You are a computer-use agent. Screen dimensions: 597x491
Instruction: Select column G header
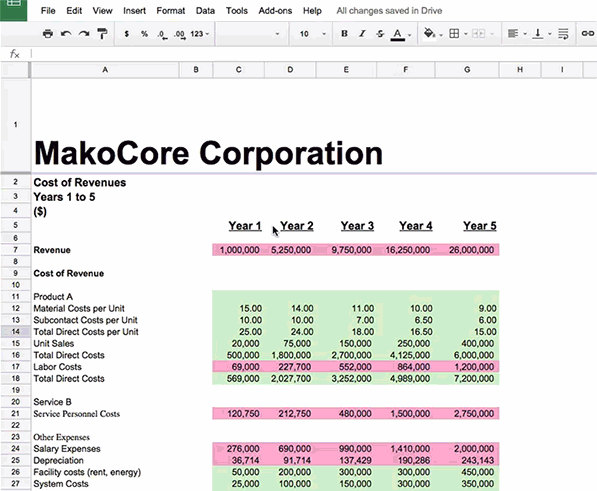pyautogui.click(x=467, y=70)
